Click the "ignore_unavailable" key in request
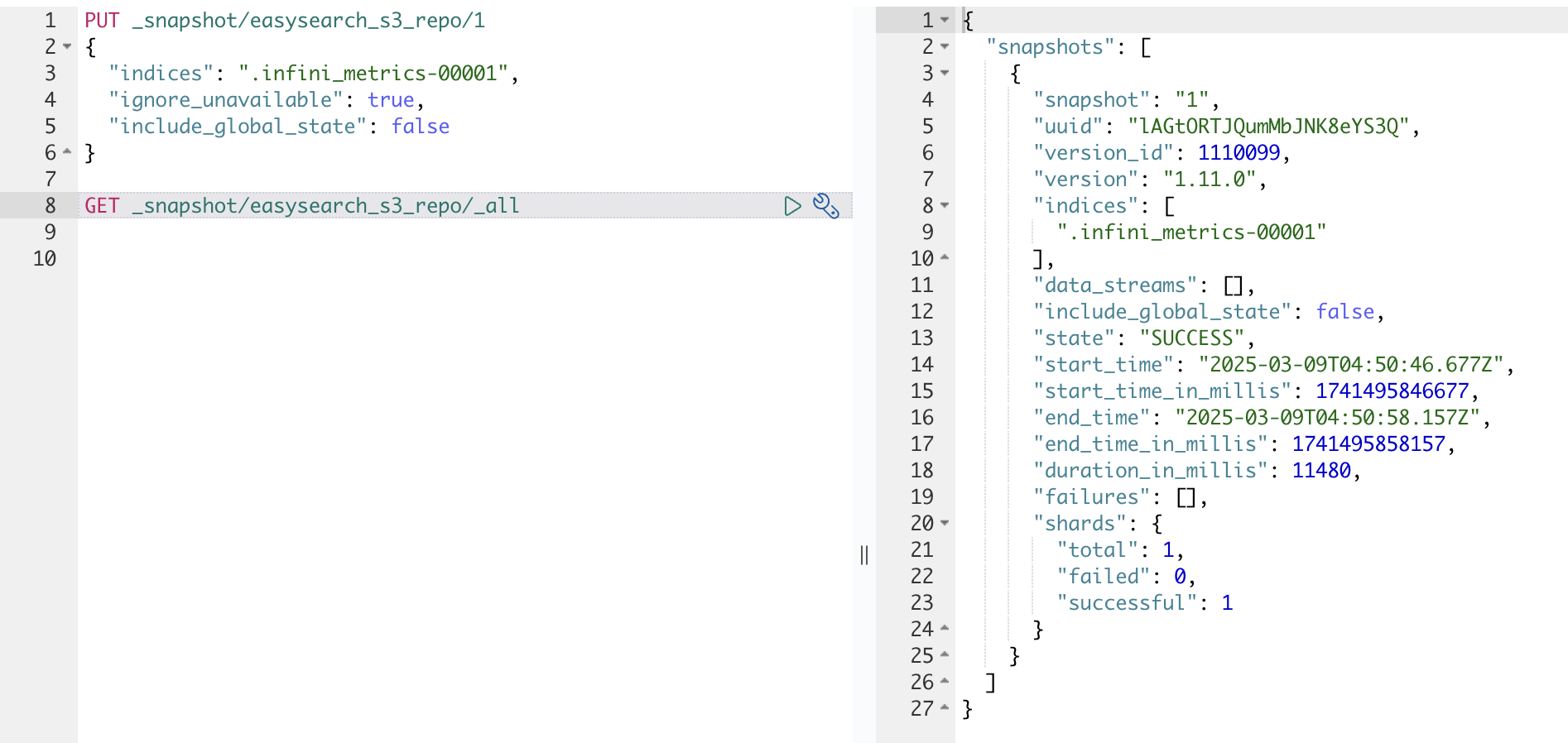1568x743 pixels. 226,100
